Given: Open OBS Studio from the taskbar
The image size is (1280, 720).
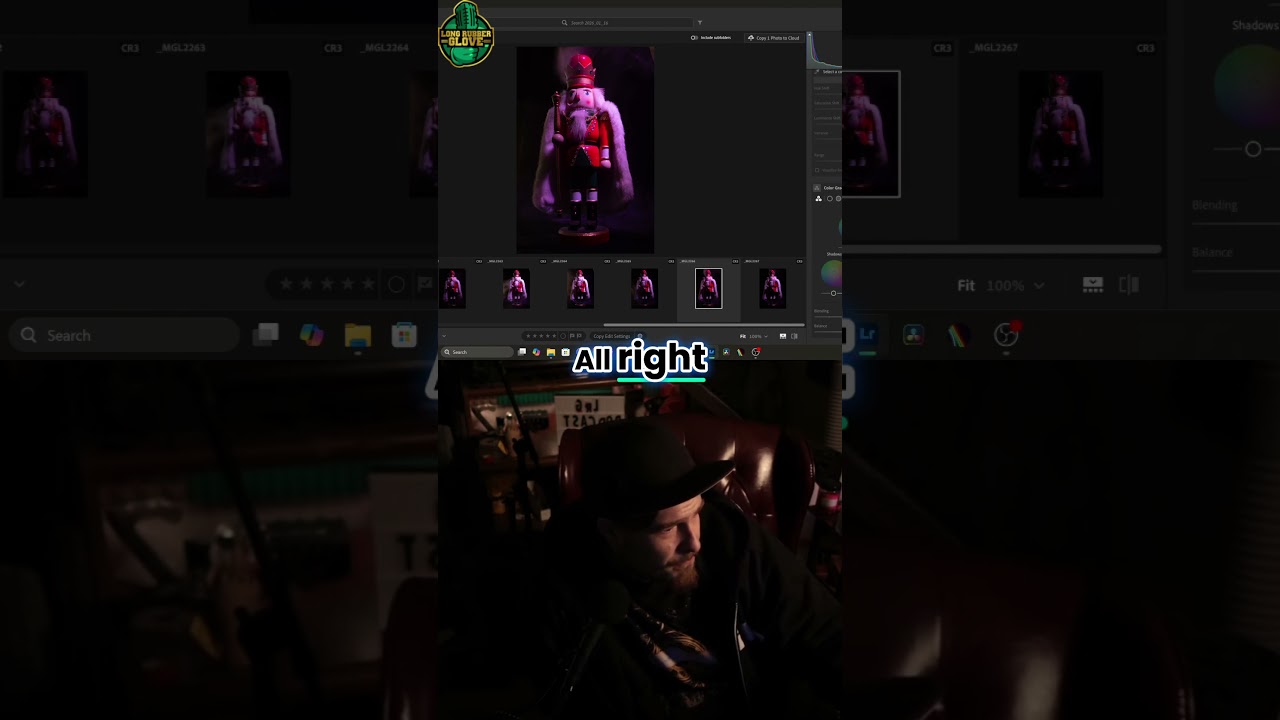Looking at the screenshot, I should click(756, 352).
